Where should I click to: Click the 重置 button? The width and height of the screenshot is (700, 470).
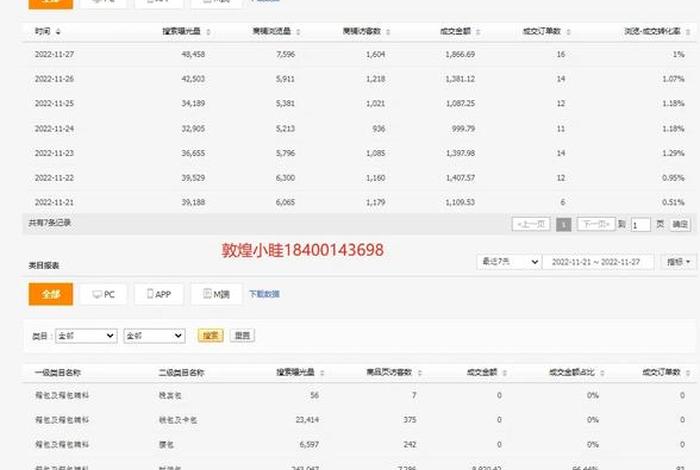tap(242, 336)
